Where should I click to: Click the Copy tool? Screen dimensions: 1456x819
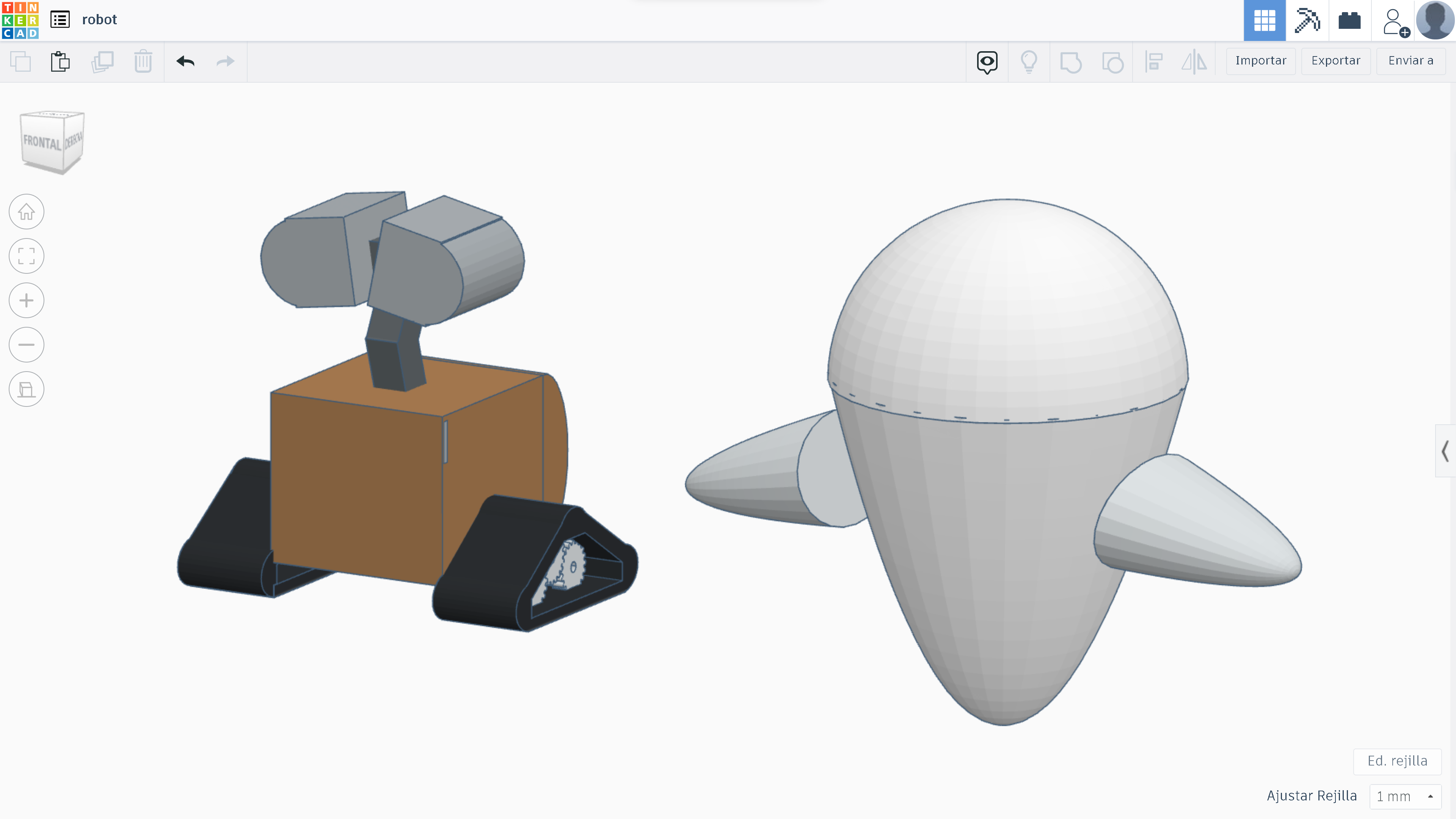(21, 61)
